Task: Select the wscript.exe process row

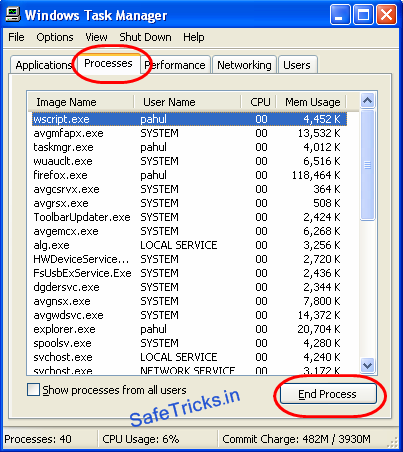Action: coord(189,119)
